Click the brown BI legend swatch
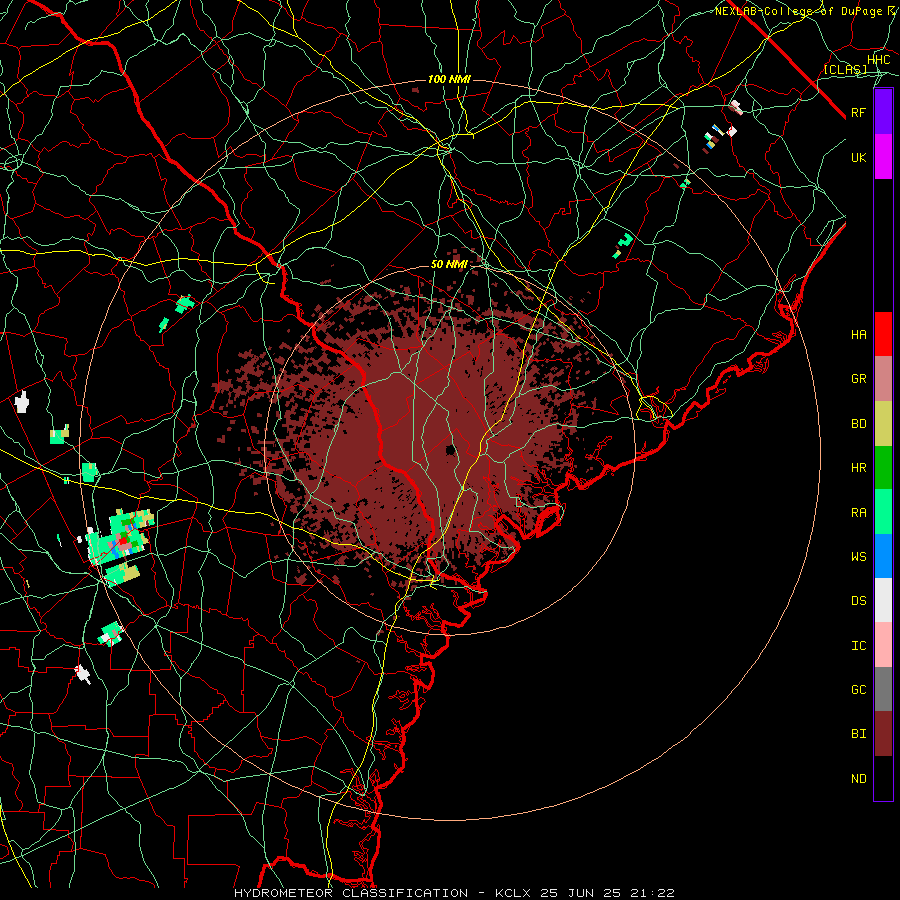900x900 pixels. 883,734
